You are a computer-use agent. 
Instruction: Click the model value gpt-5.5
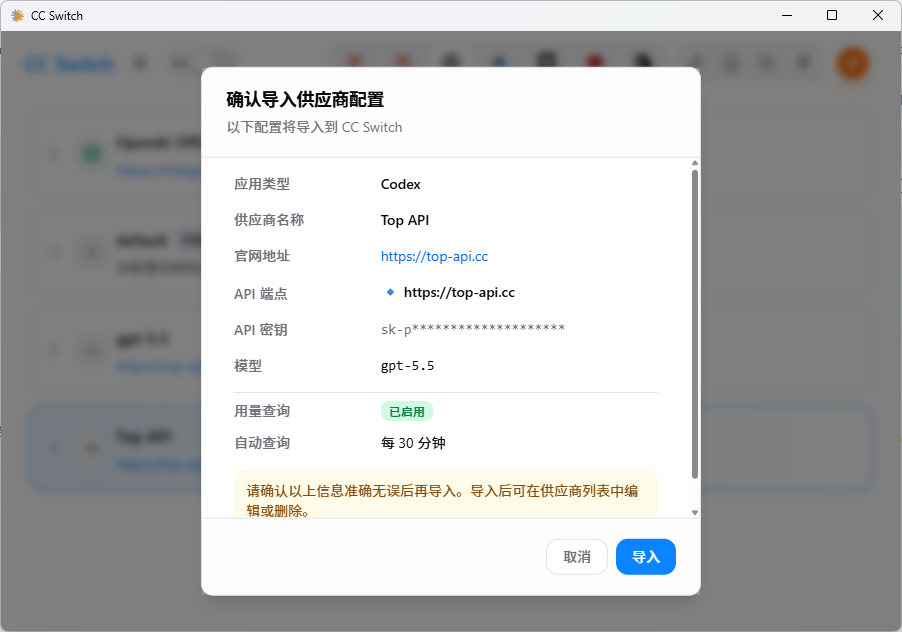click(407, 366)
